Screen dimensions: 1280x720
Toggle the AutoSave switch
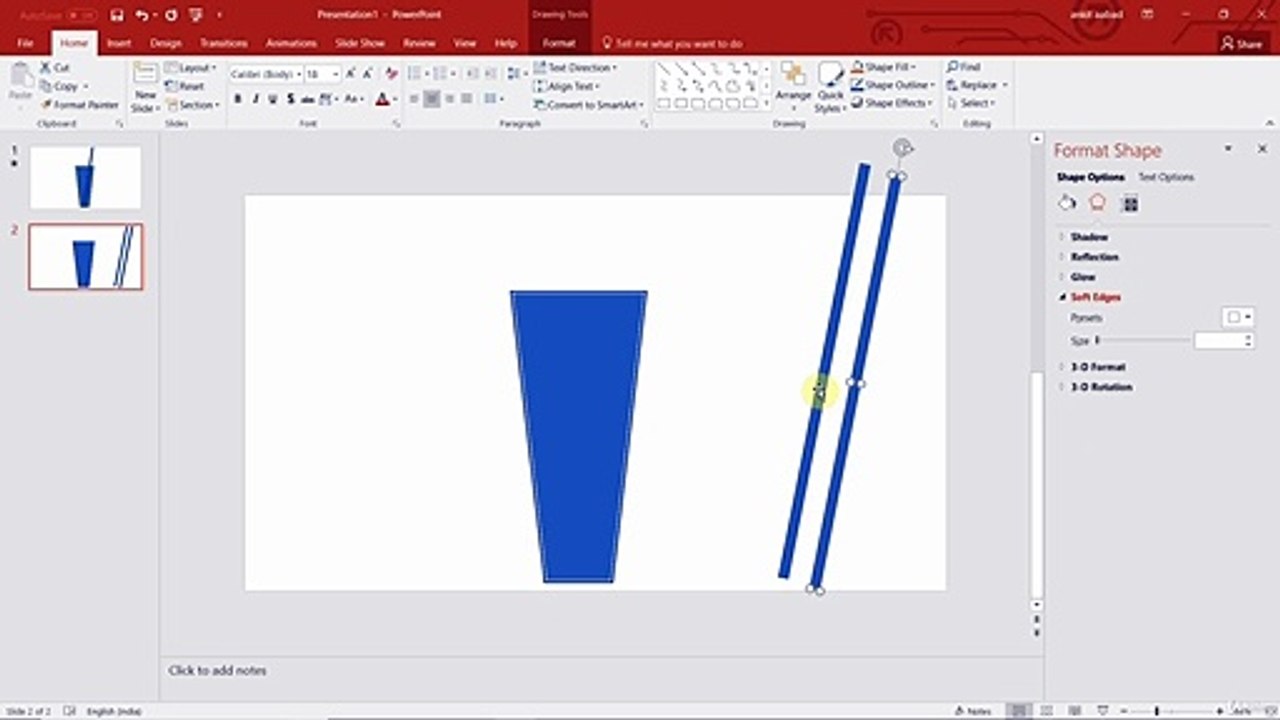click(81, 15)
